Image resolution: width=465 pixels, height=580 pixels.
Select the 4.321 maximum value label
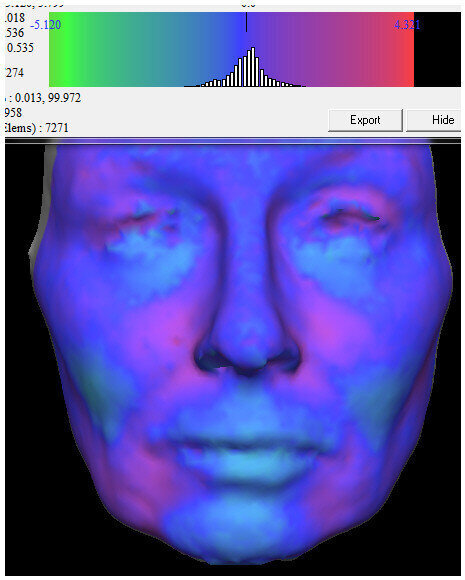pos(407,25)
